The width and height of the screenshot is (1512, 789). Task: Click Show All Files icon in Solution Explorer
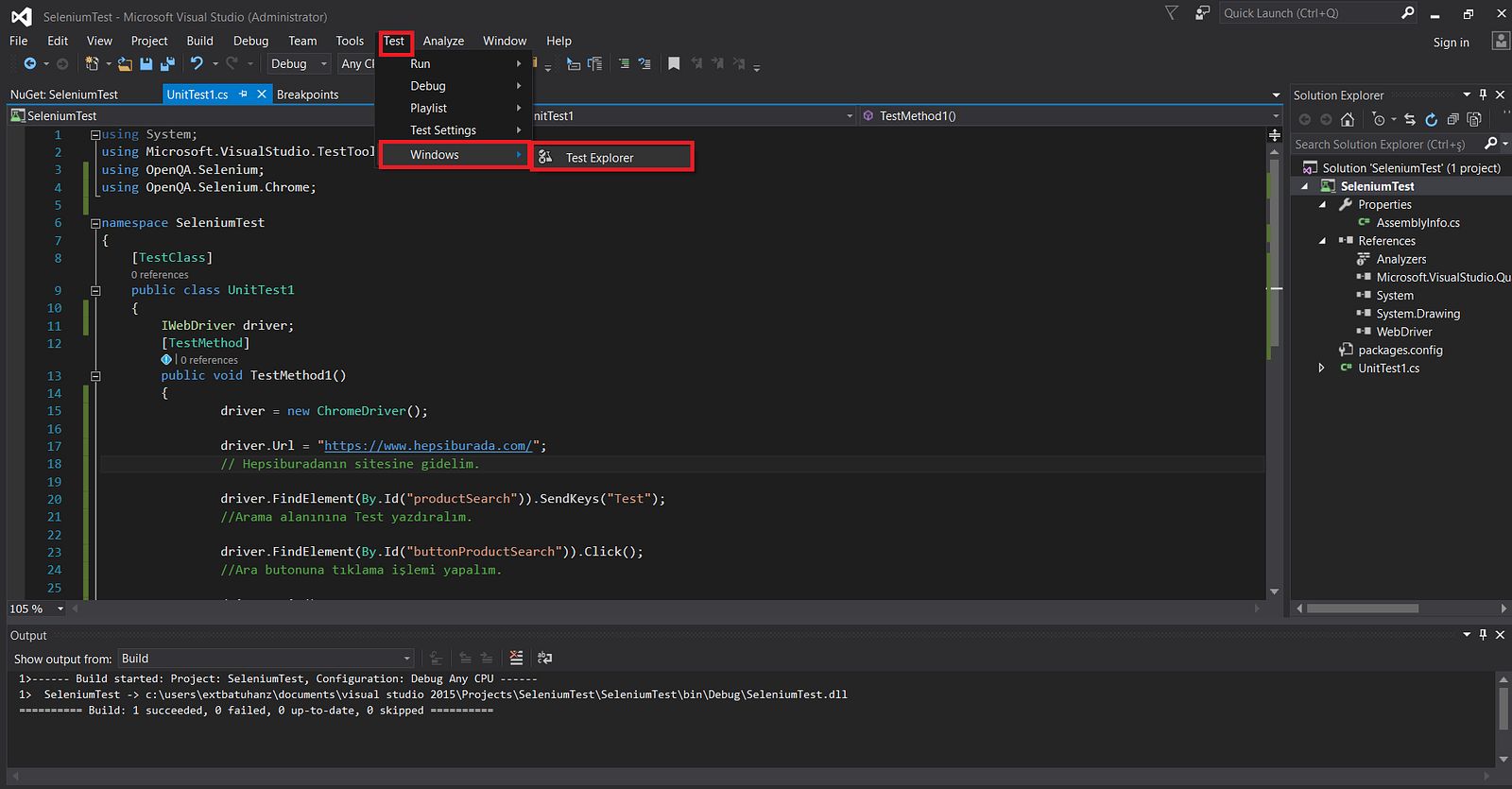1474,119
